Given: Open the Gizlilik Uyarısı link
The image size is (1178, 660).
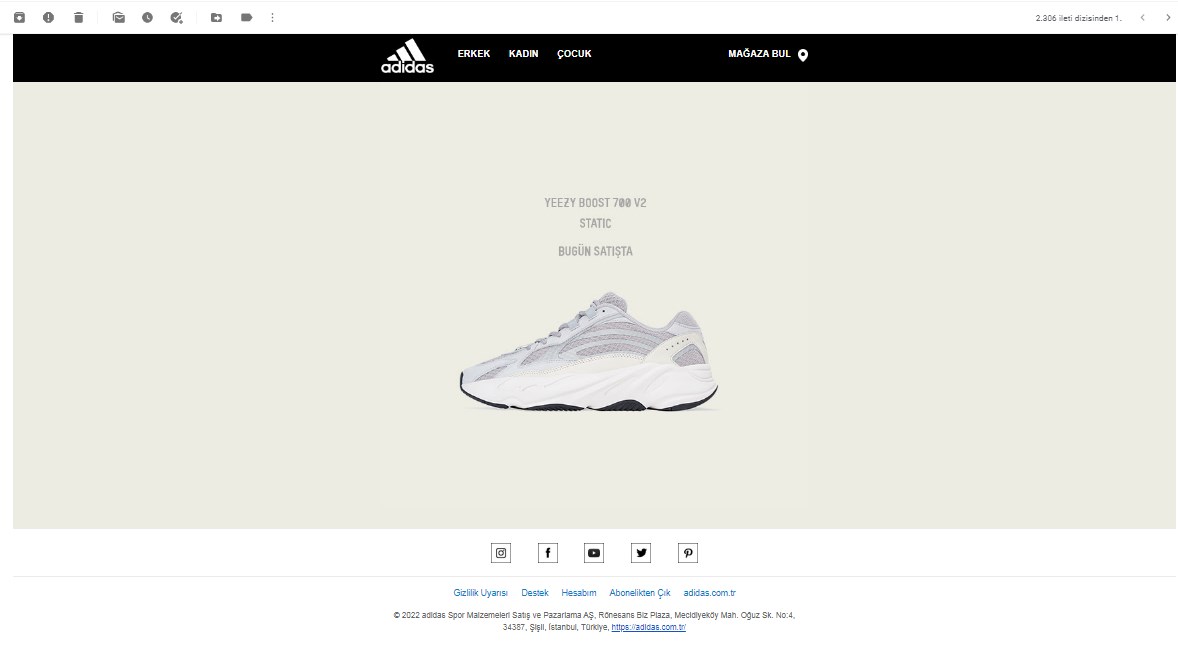Looking at the screenshot, I should point(481,592).
